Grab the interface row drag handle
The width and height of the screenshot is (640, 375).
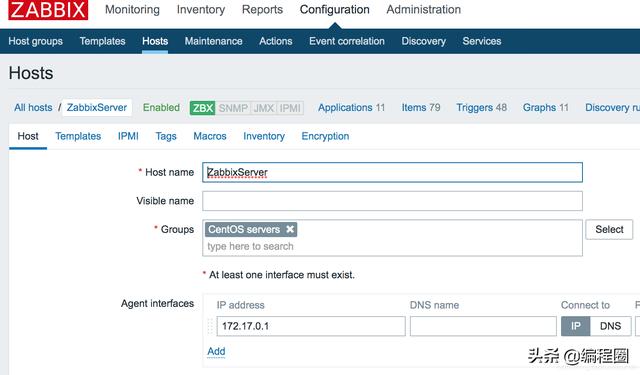211,326
